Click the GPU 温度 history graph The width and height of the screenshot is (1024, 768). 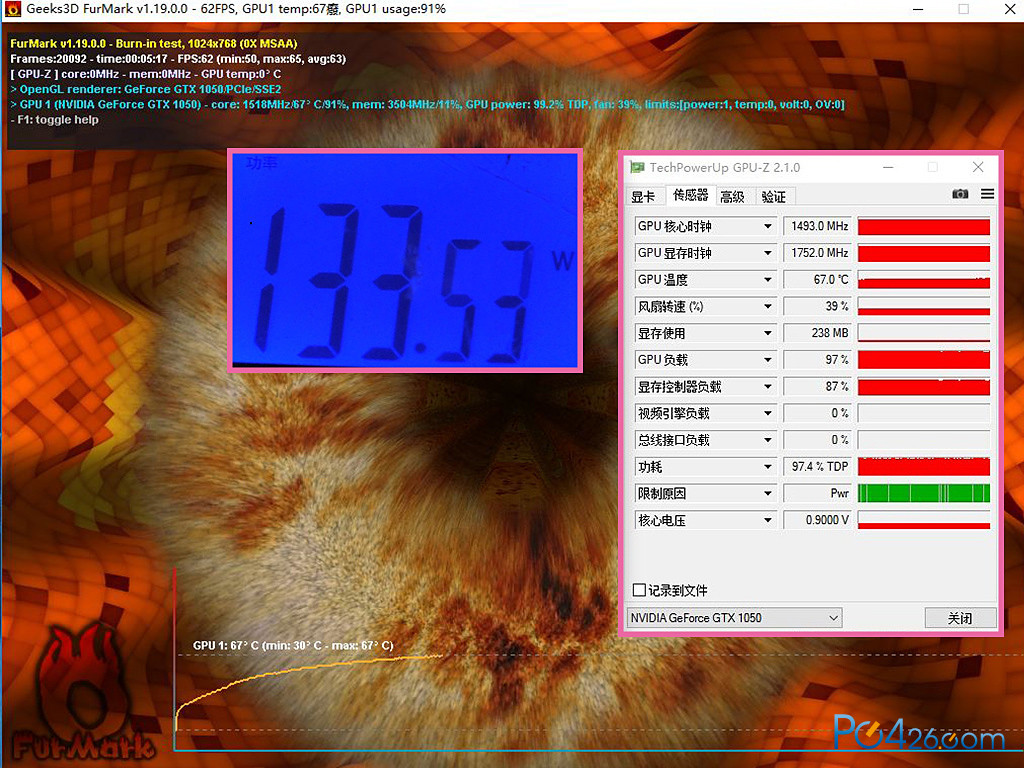(923, 280)
